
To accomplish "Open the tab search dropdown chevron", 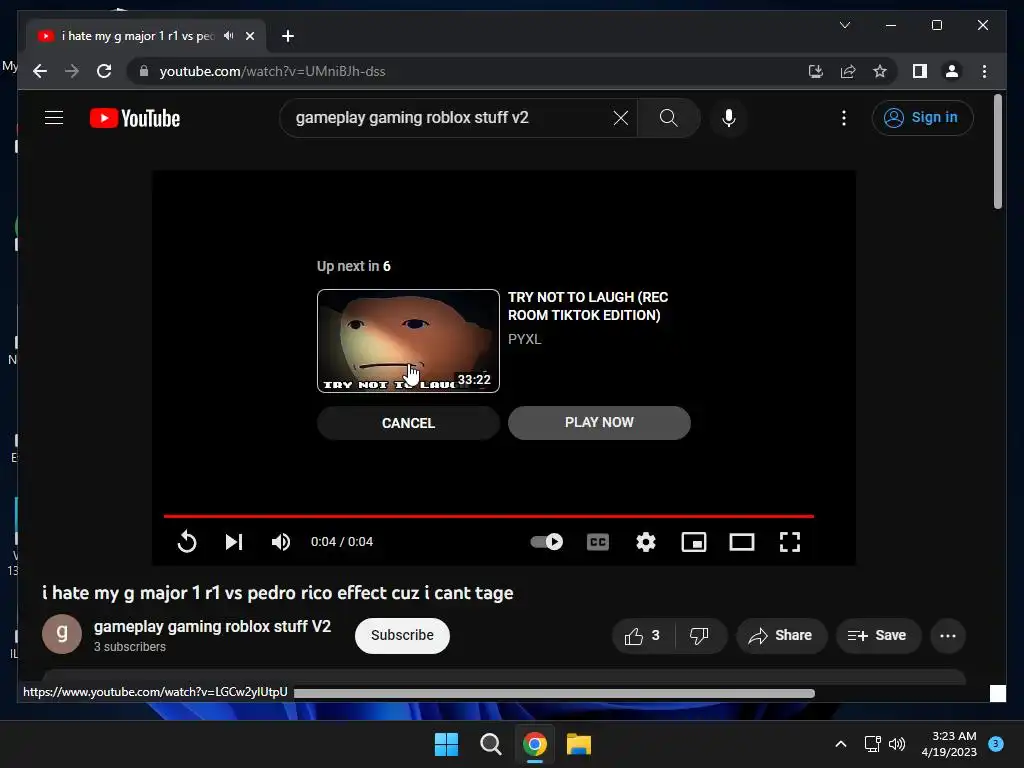I will (x=844, y=25).
